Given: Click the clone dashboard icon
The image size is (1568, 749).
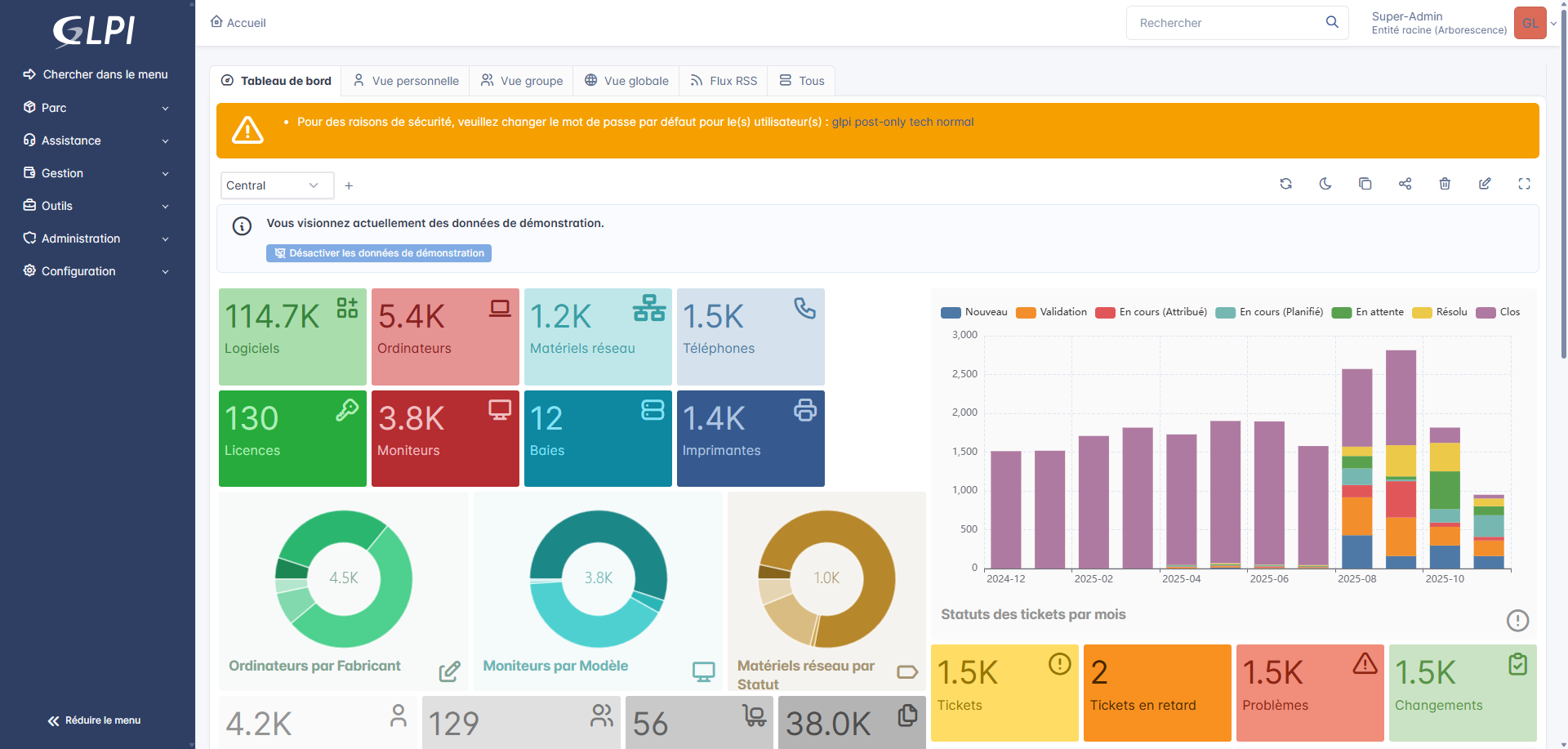Looking at the screenshot, I should click(1365, 184).
